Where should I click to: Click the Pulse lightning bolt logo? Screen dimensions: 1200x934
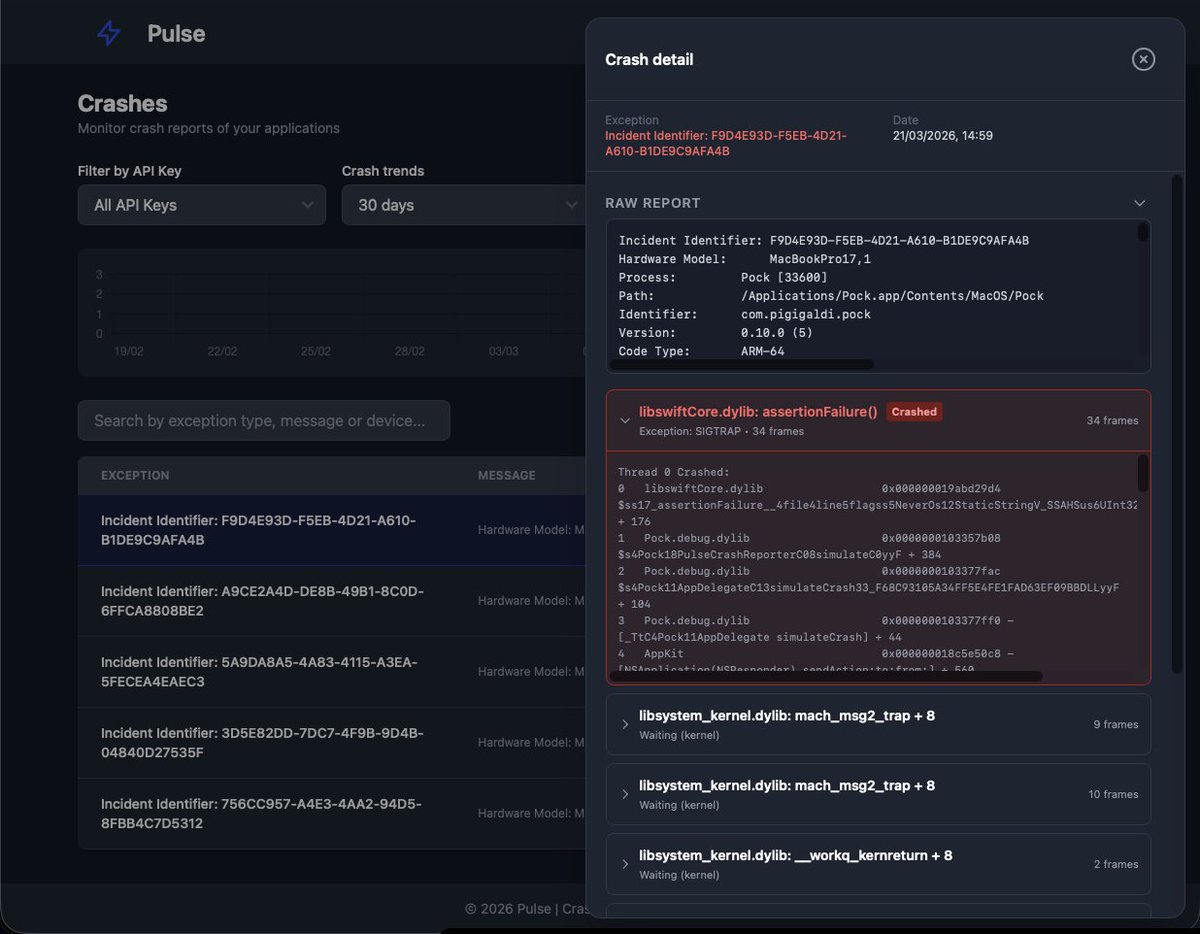pyautogui.click(x=109, y=33)
